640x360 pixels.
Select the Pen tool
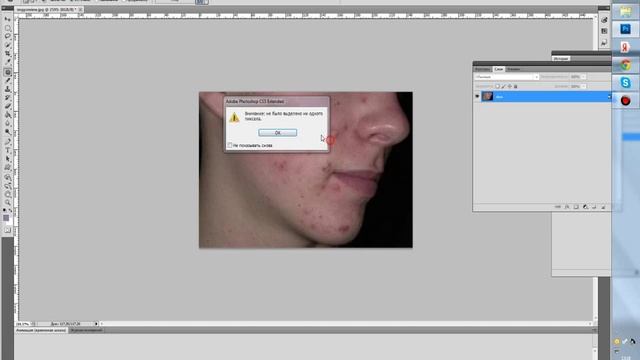8,141
